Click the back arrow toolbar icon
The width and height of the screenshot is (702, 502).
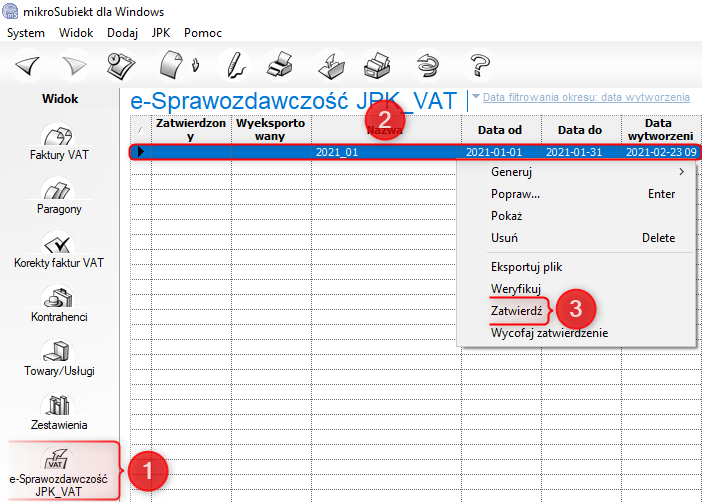click(28, 65)
